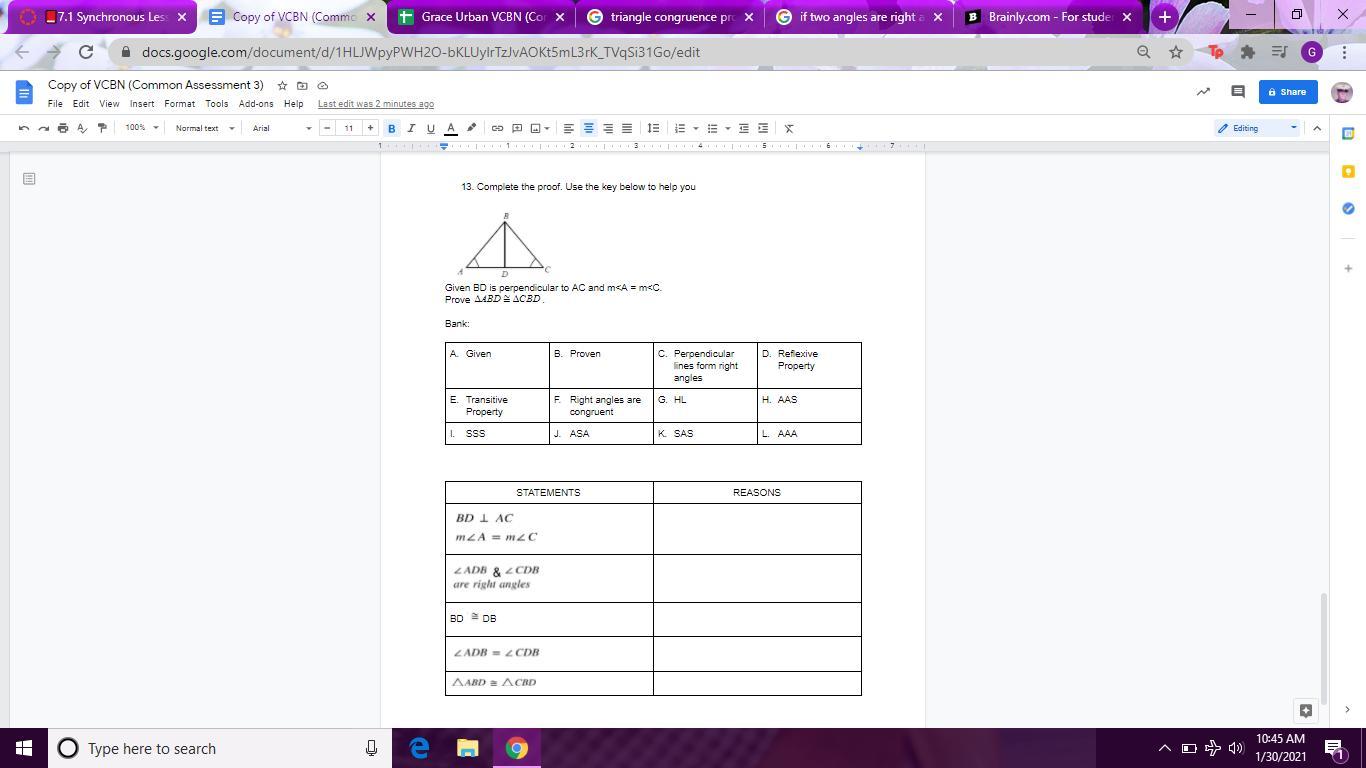This screenshot has width=1366, height=768.
Task: Switch to the Grace Urban VCBN tab
Action: (482, 17)
